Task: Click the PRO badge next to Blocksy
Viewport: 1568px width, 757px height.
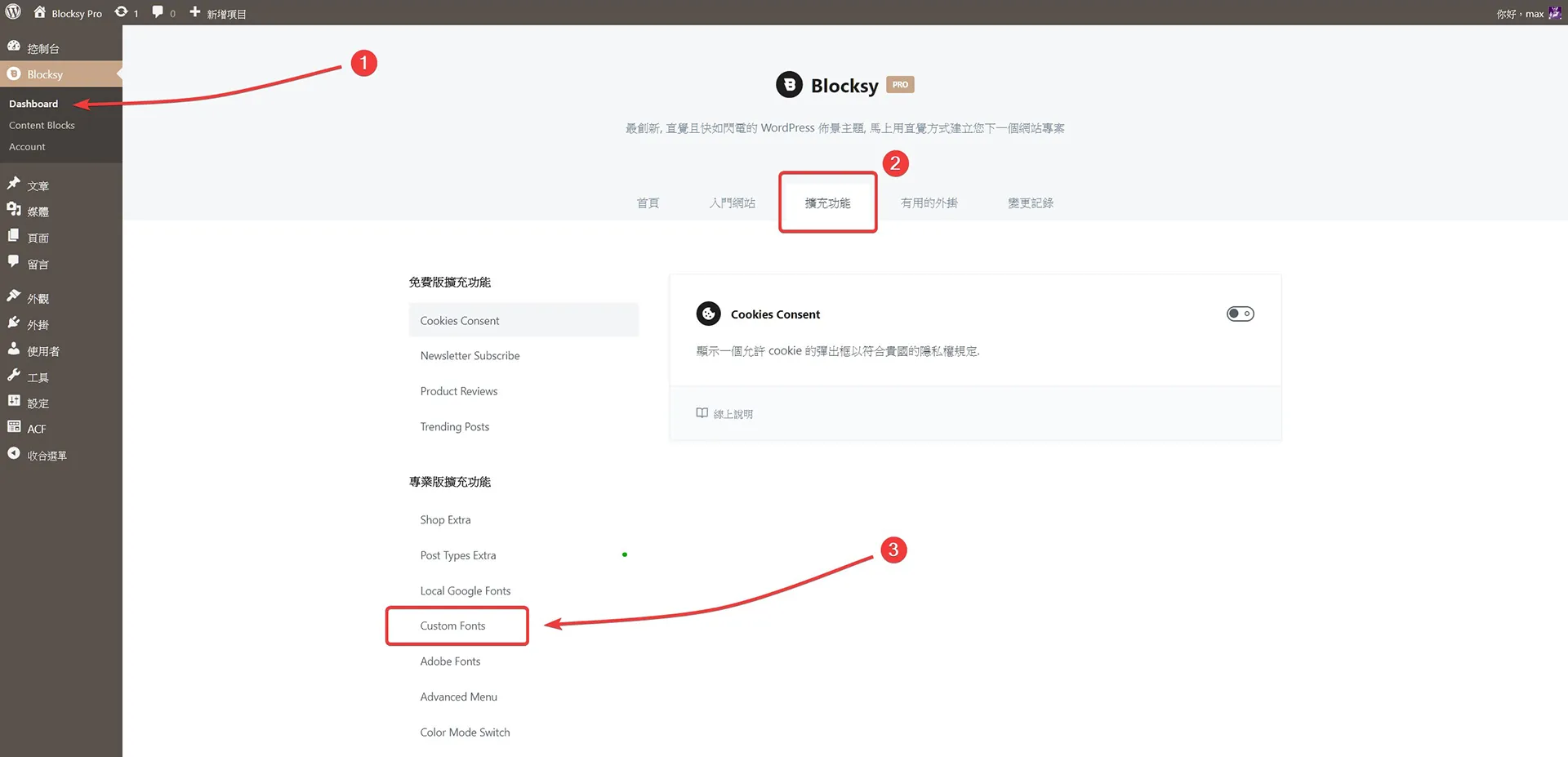Action: (x=900, y=85)
